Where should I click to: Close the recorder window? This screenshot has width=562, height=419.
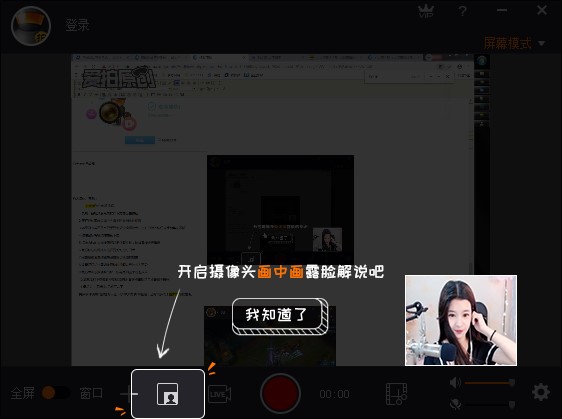[542, 10]
